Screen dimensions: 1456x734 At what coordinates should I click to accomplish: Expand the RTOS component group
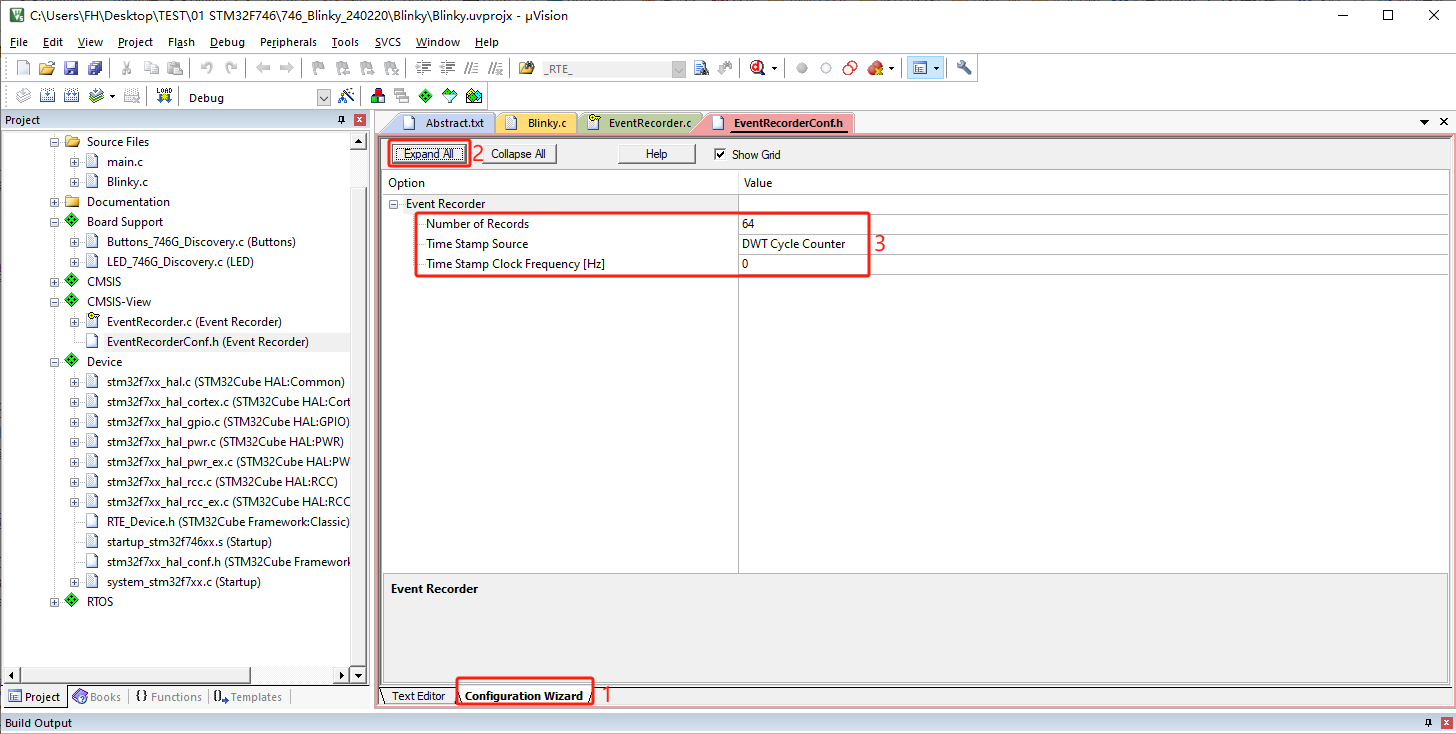[x=55, y=602]
